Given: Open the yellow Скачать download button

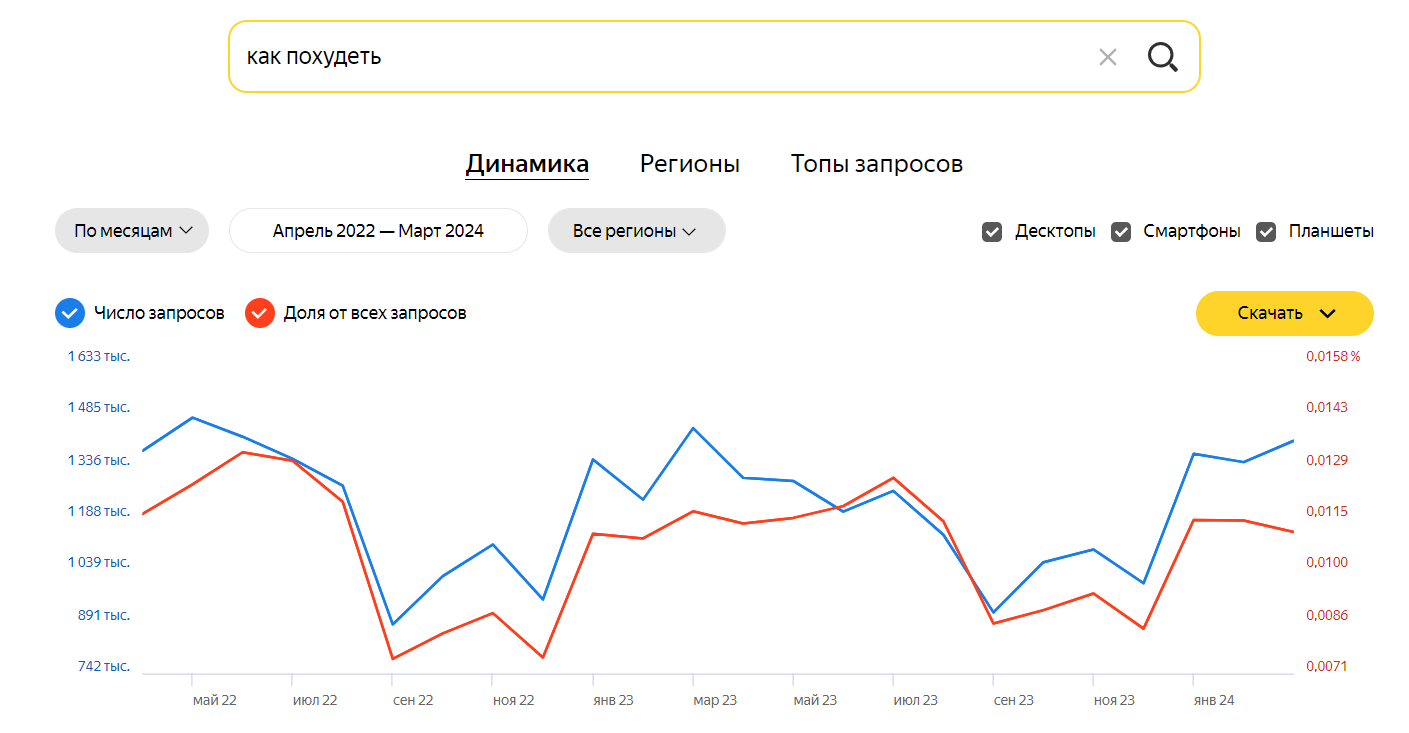Looking at the screenshot, I should click(x=1285, y=313).
